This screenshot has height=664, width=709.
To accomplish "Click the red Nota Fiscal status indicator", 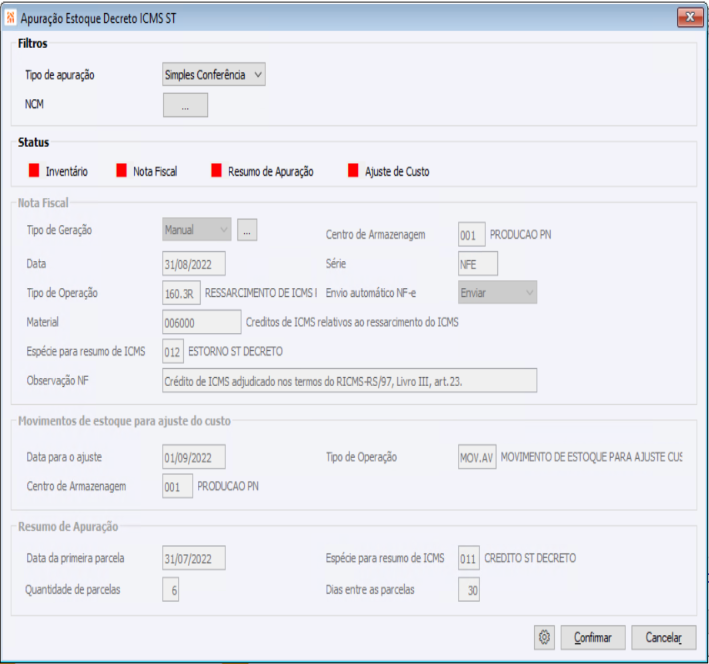I will coord(121,171).
